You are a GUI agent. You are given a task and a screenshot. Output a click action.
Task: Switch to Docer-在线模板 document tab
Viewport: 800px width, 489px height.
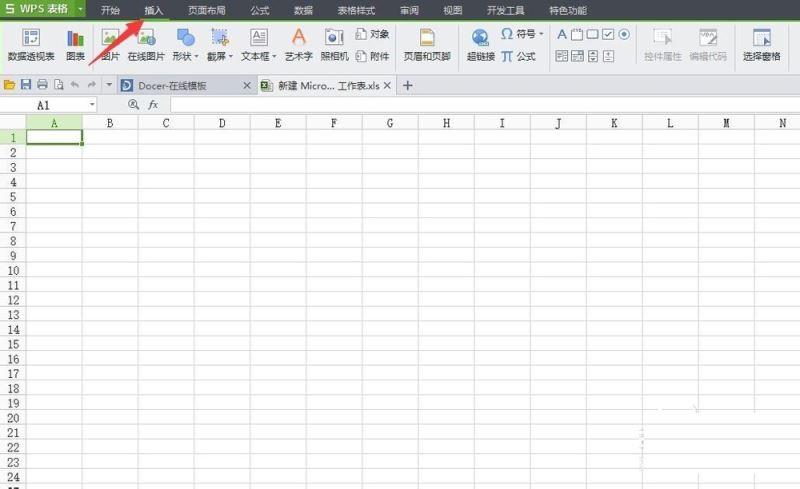tap(178, 86)
